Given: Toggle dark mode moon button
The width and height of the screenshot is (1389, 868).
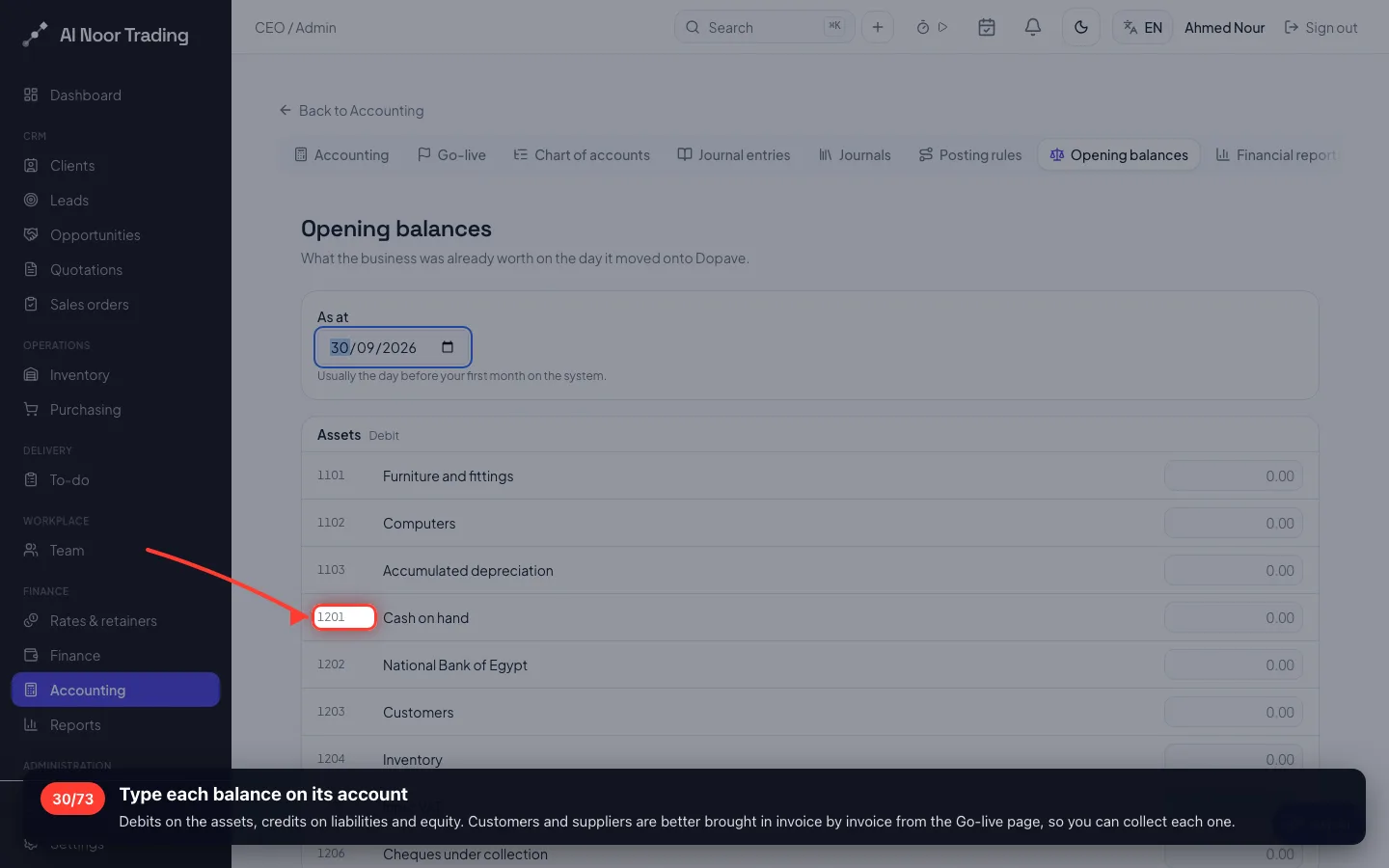Looking at the screenshot, I should coord(1080,27).
